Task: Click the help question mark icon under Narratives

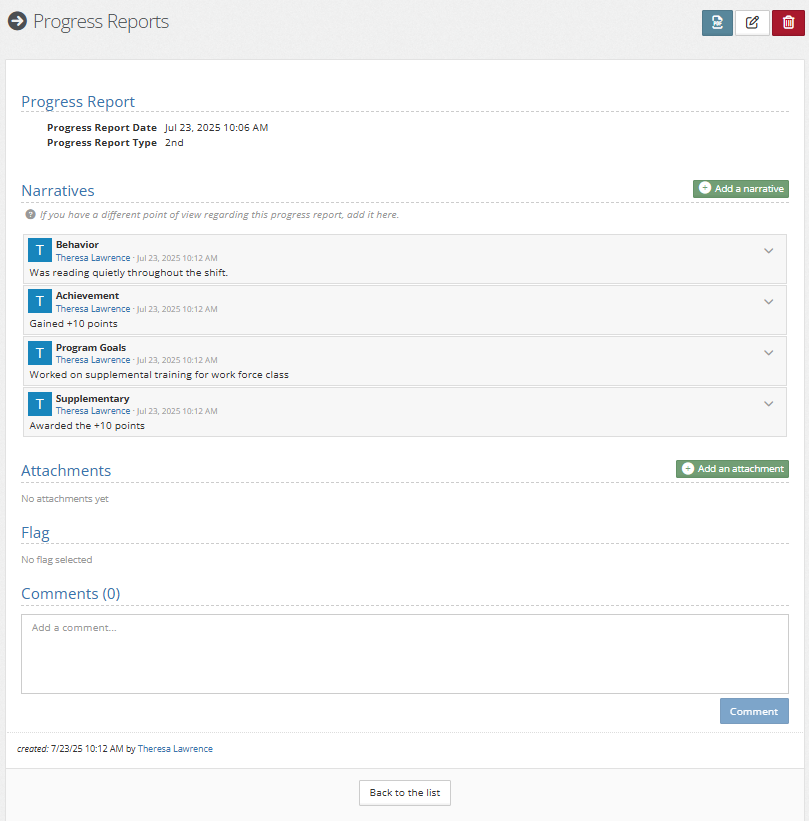Action: (x=30, y=214)
